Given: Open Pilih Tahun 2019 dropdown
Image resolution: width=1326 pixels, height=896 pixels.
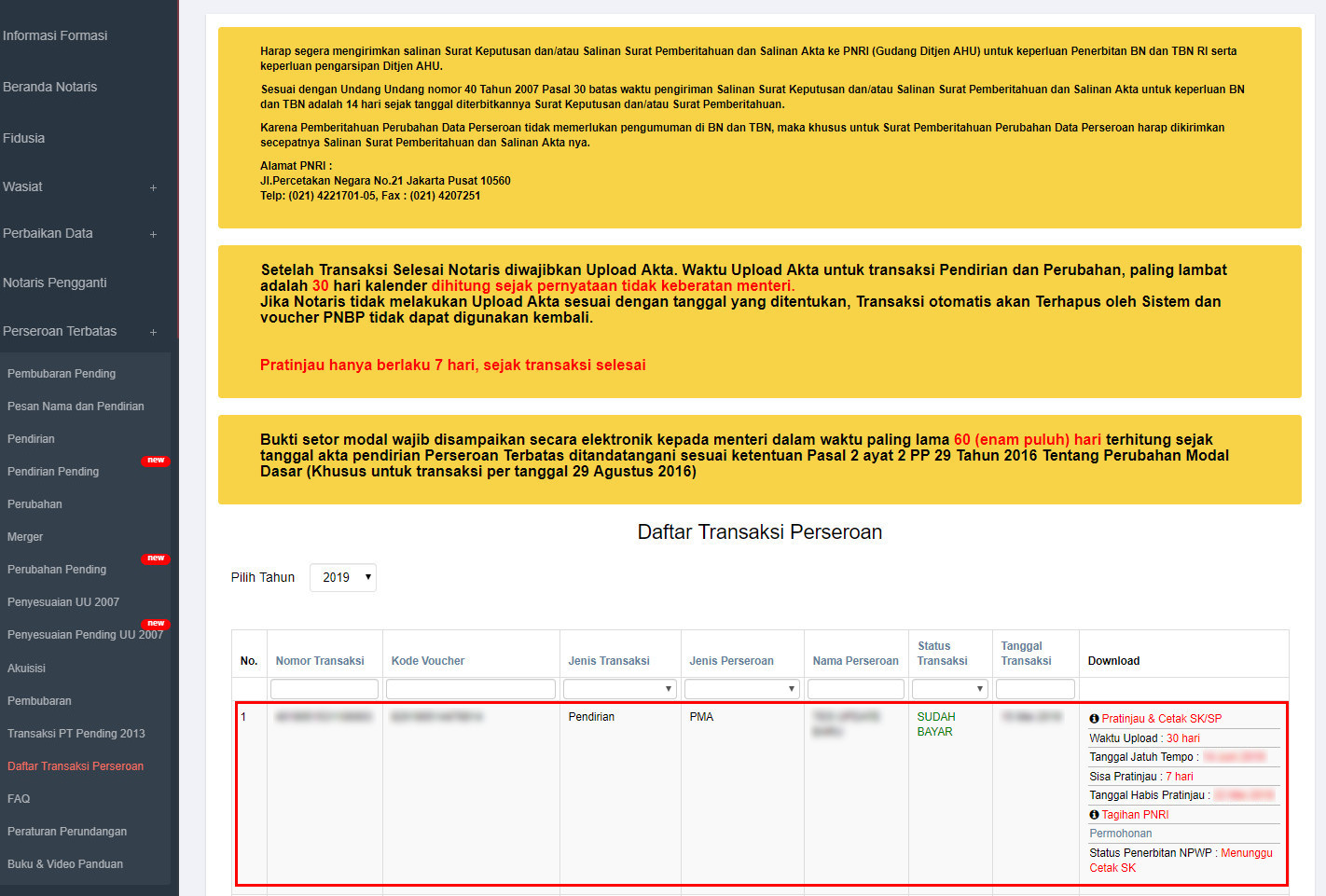Looking at the screenshot, I should [343, 577].
